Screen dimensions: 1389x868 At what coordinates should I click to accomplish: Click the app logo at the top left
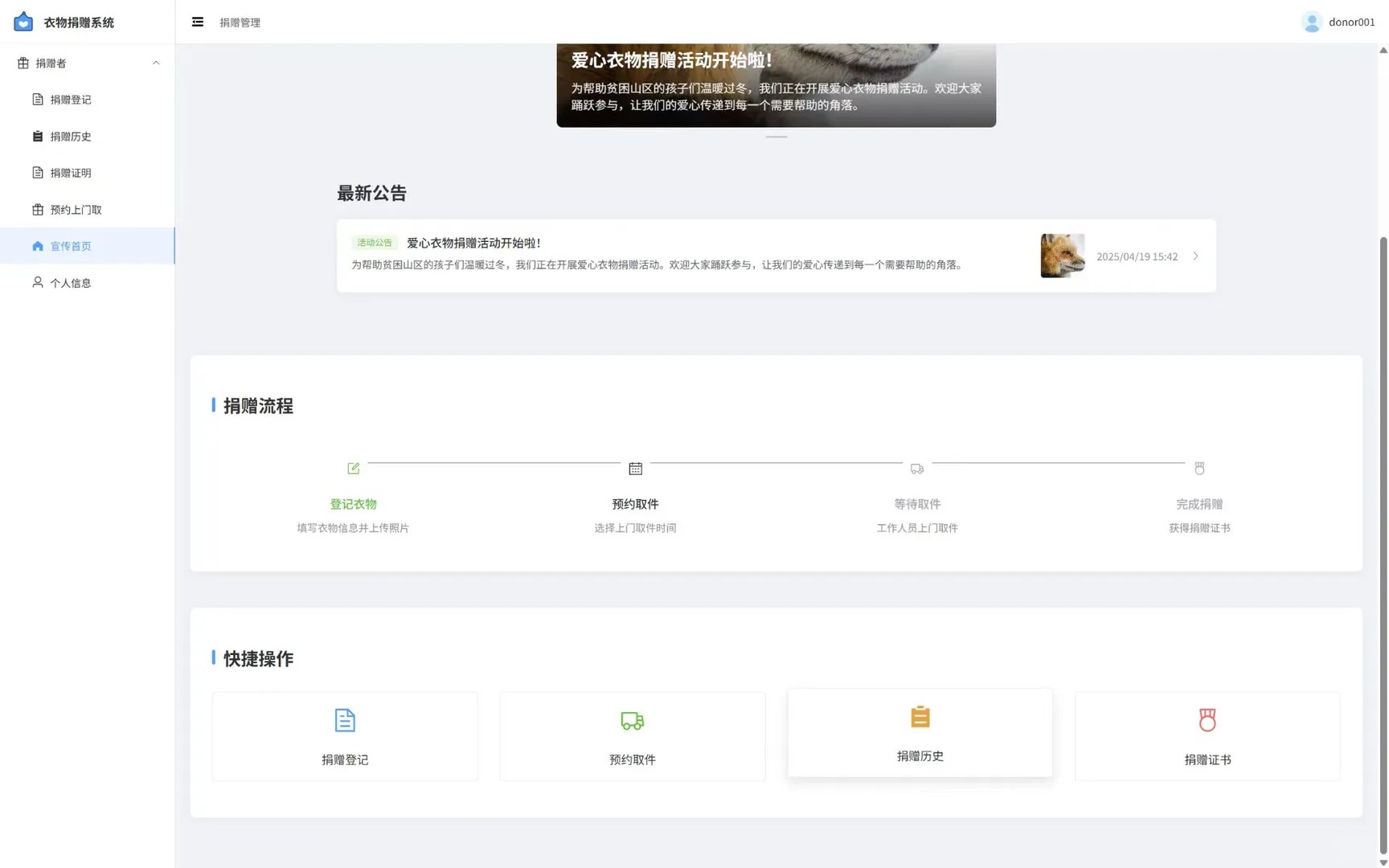[x=23, y=21]
